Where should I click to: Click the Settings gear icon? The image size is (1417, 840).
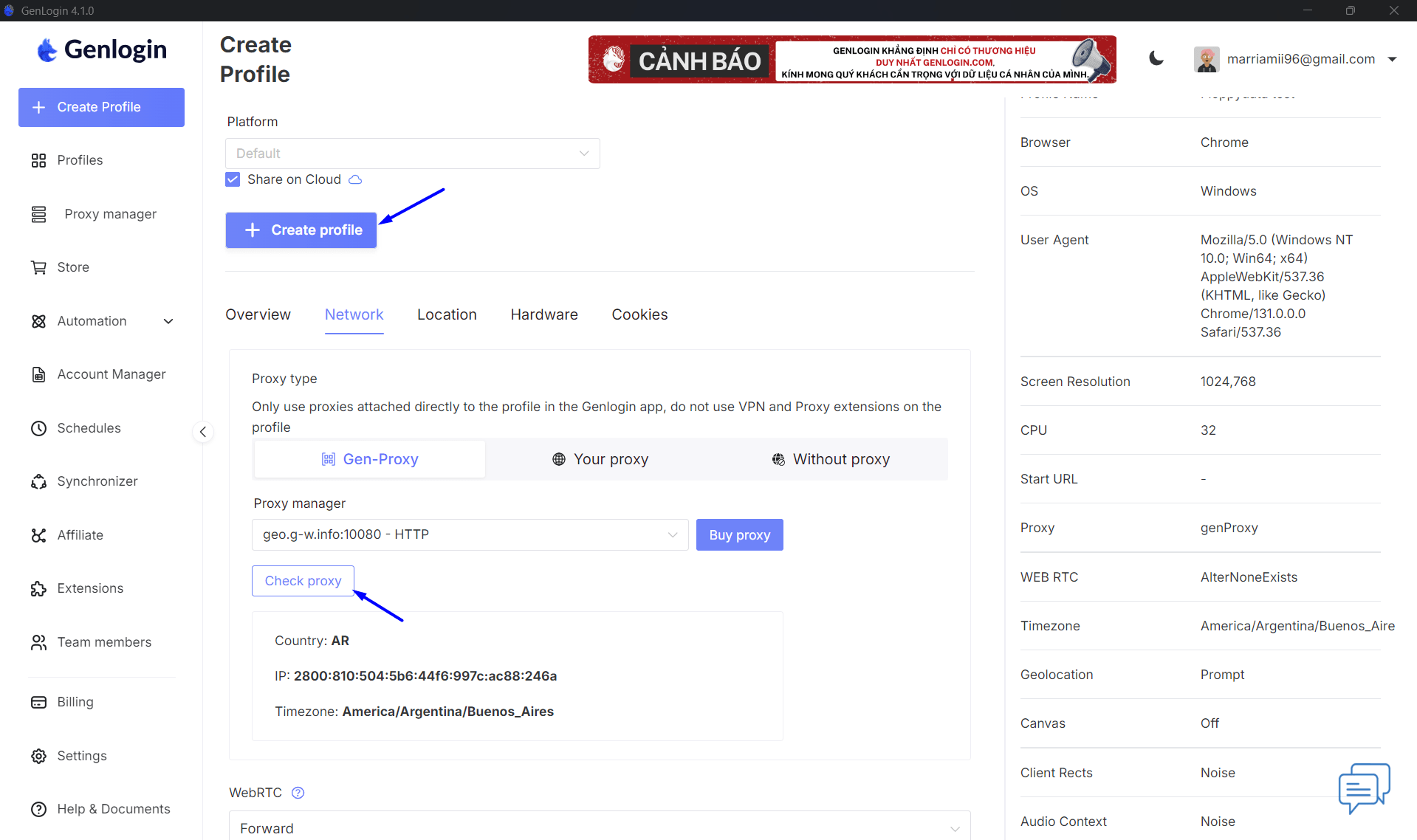point(38,756)
